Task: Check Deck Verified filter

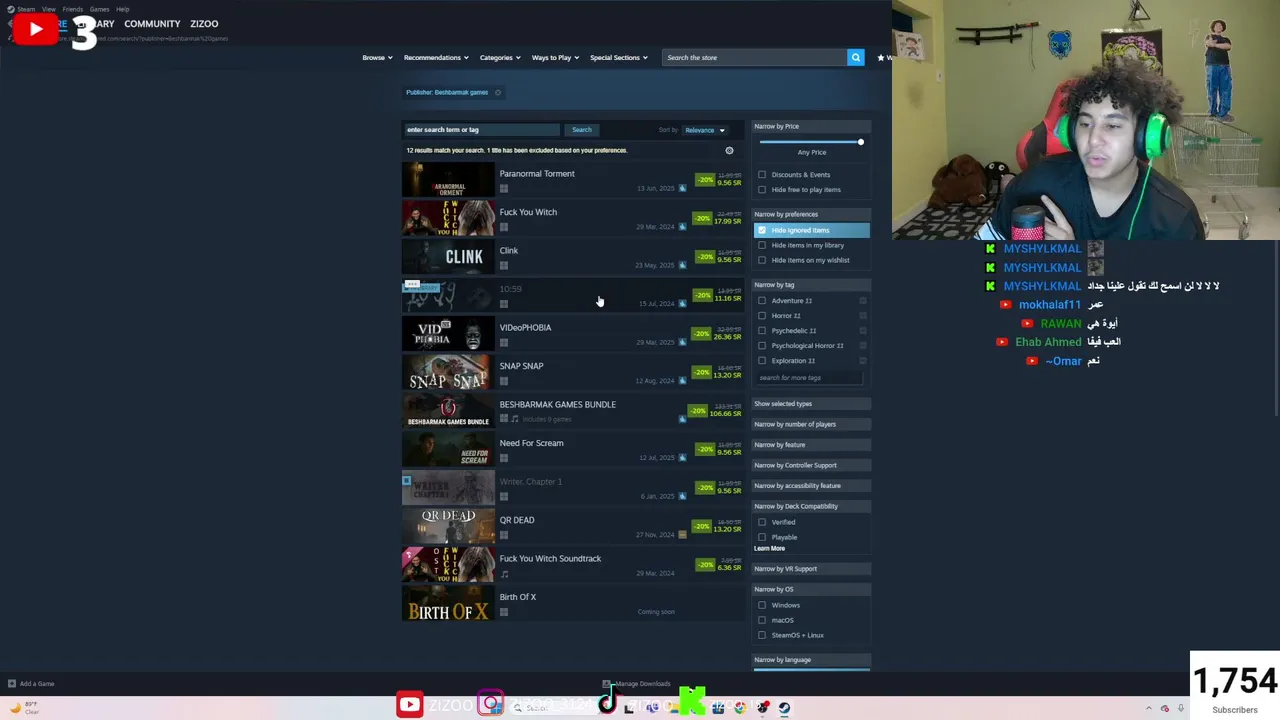Action: tap(762, 522)
